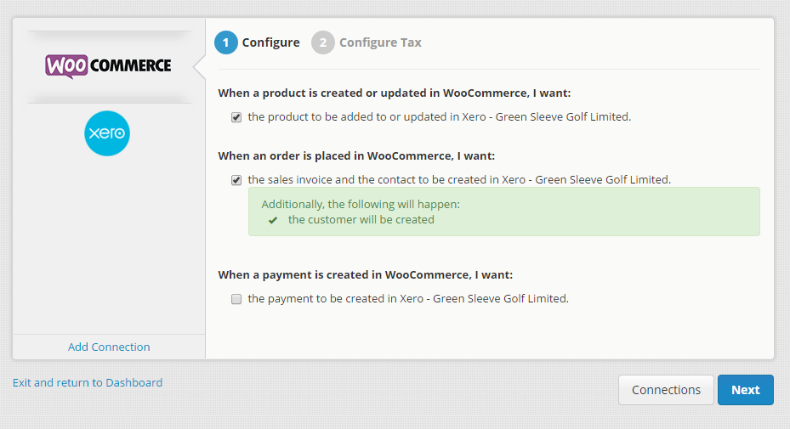Viewport: 790px width, 429px height.
Task: Click the step 2 number circle
Action: [323, 43]
